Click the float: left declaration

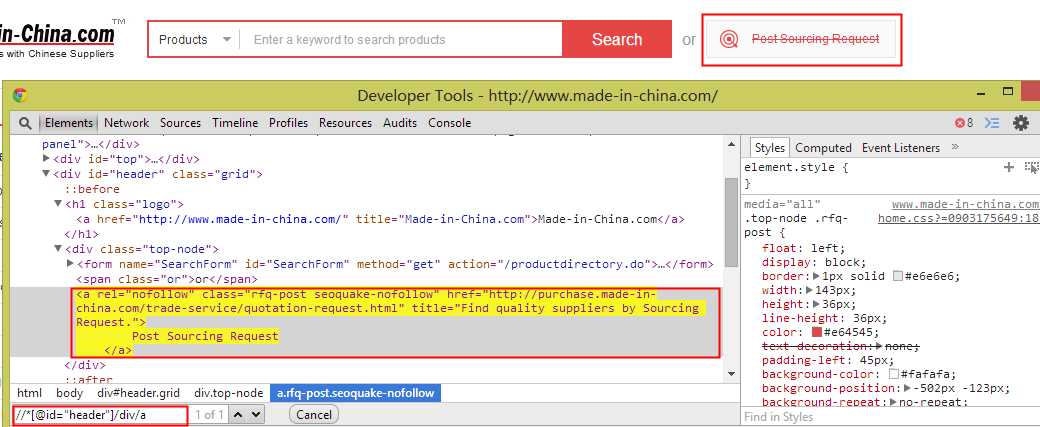pyautogui.click(x=804, y=248)
